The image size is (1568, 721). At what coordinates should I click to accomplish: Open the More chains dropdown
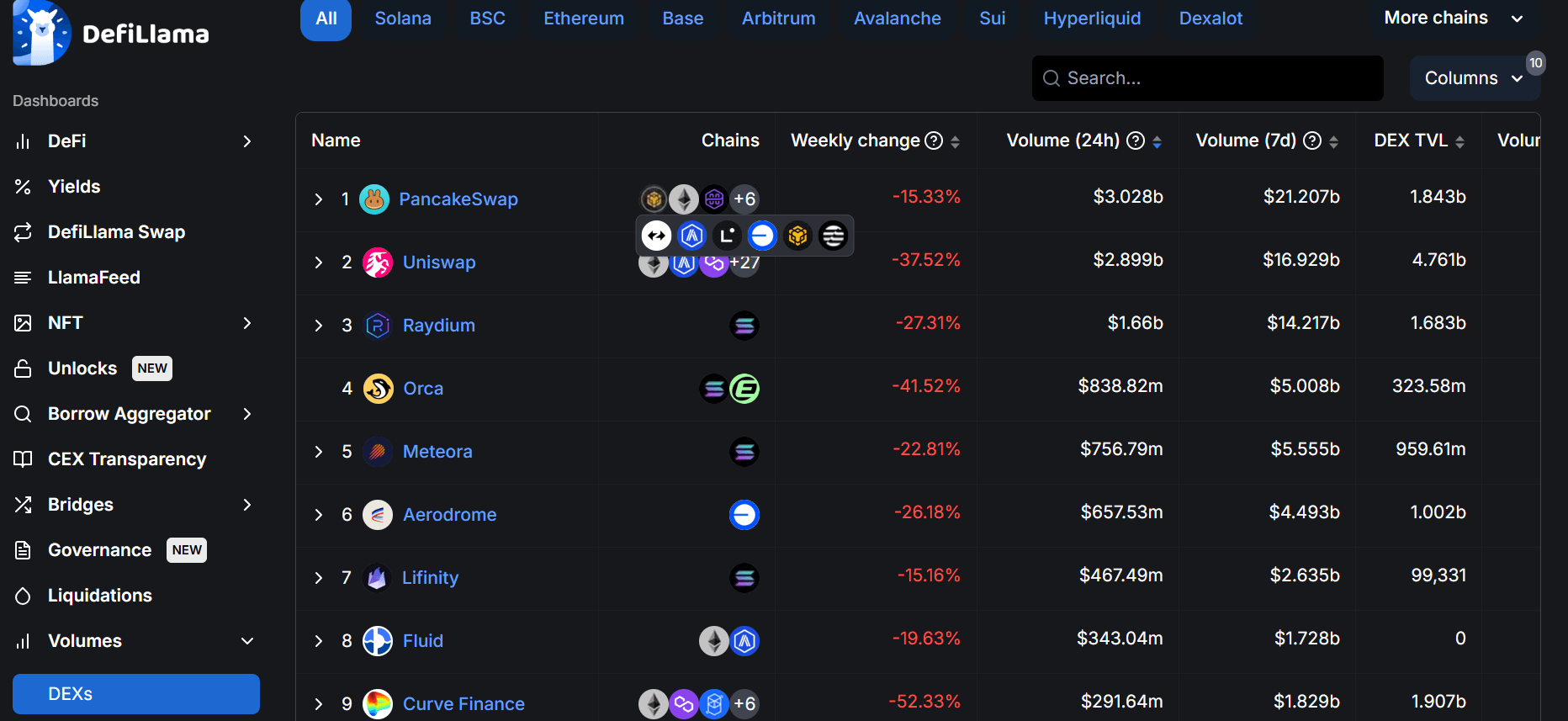point(1453,19)
